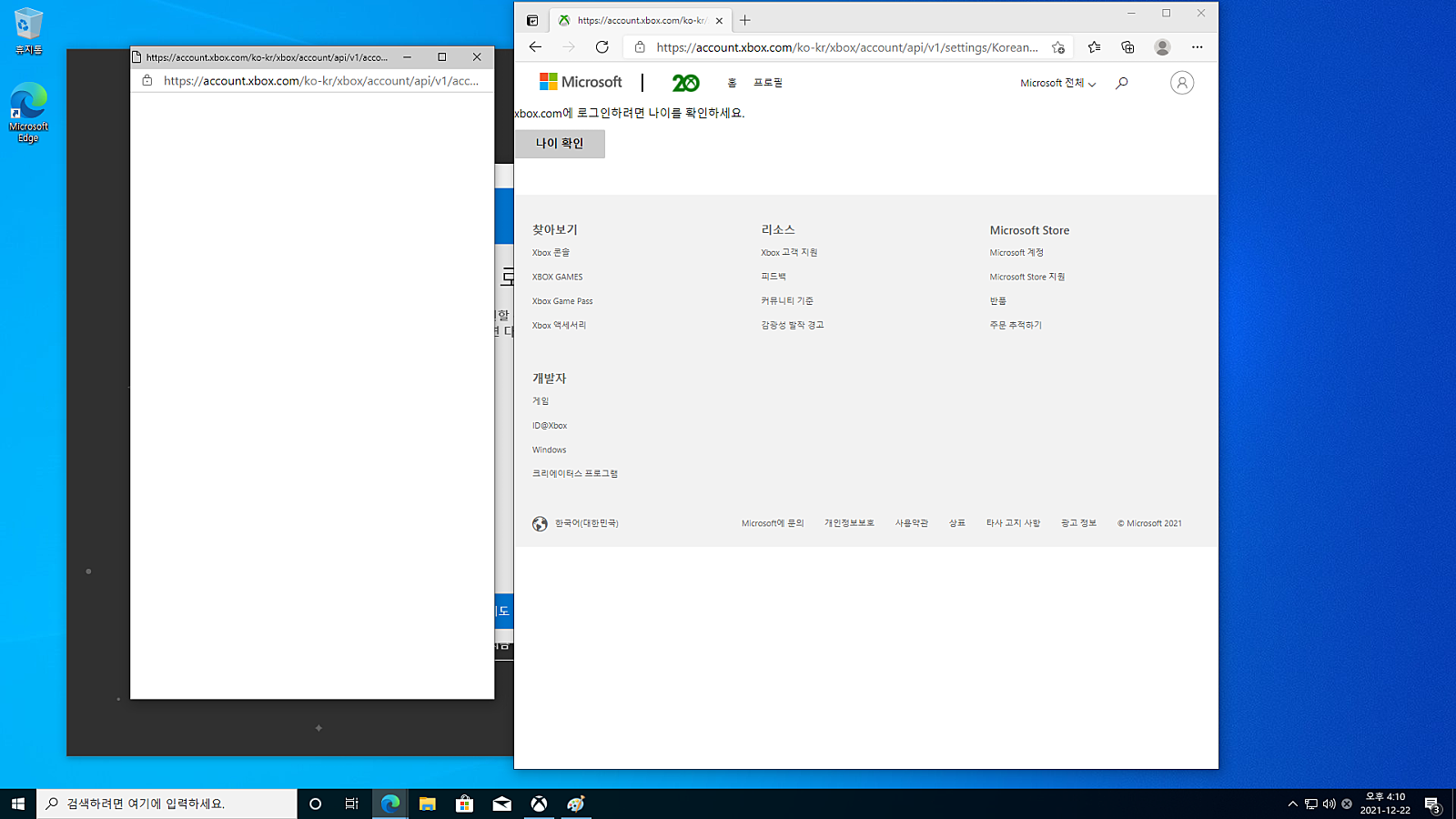
Task: Open the Paint app on taskbar
Action: tap(576, 804)
